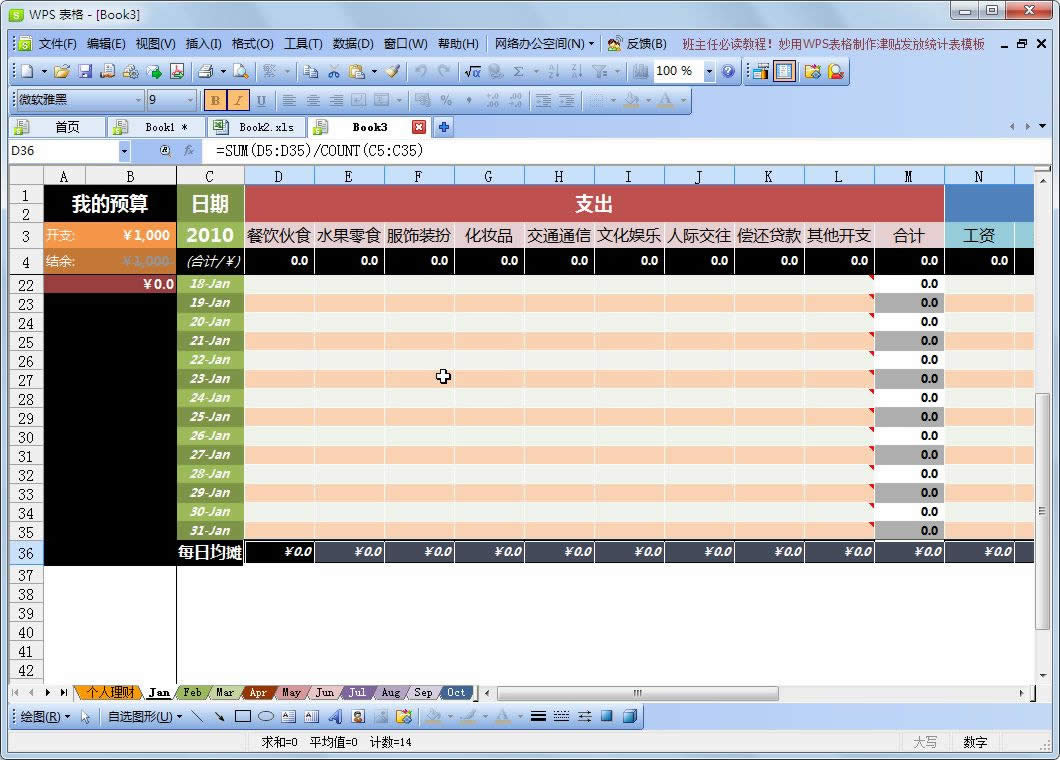Expand the 网络办公空间(N) menu

click(544, 44)
